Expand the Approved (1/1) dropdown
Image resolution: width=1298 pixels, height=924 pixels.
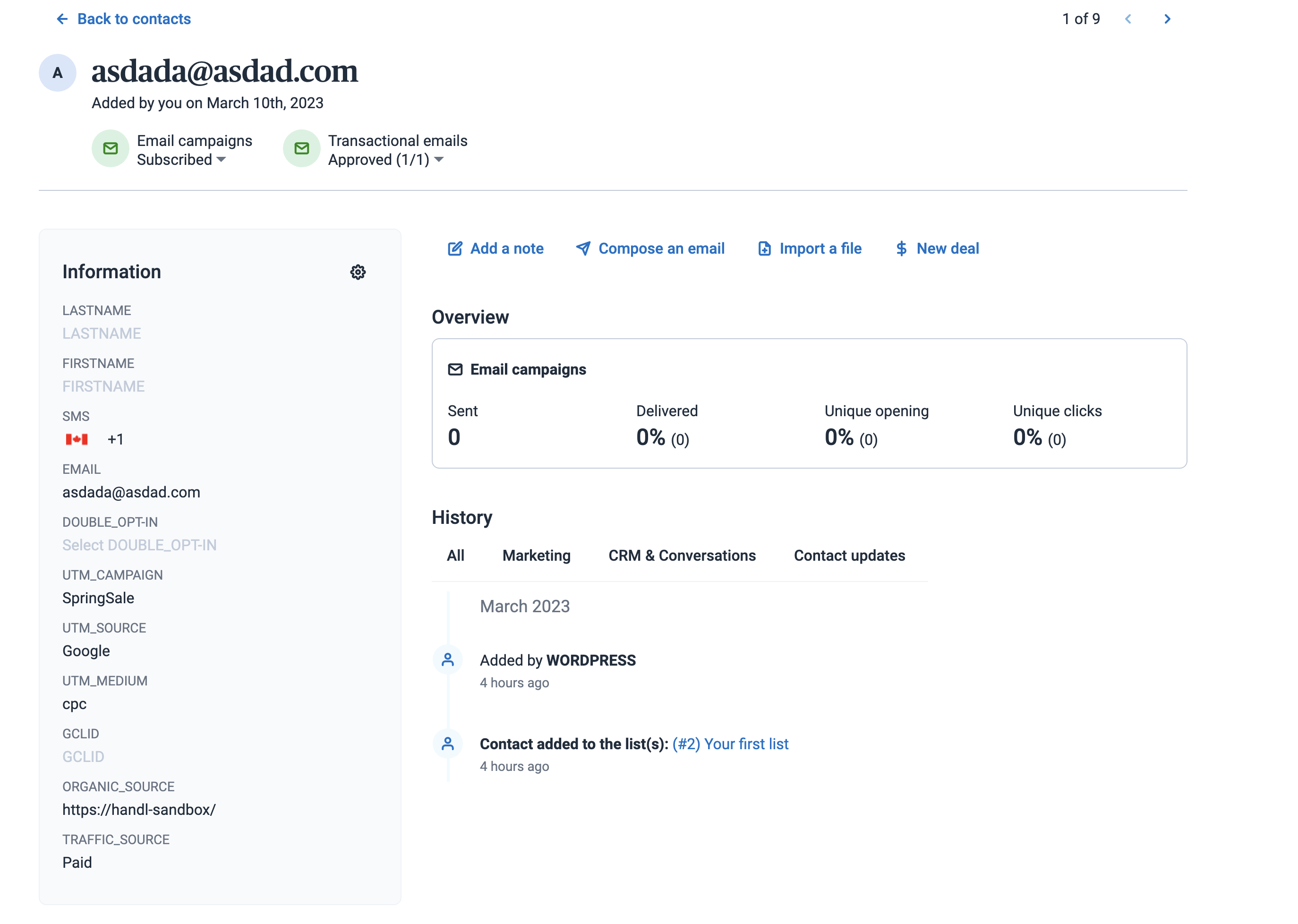coord(385,160)
